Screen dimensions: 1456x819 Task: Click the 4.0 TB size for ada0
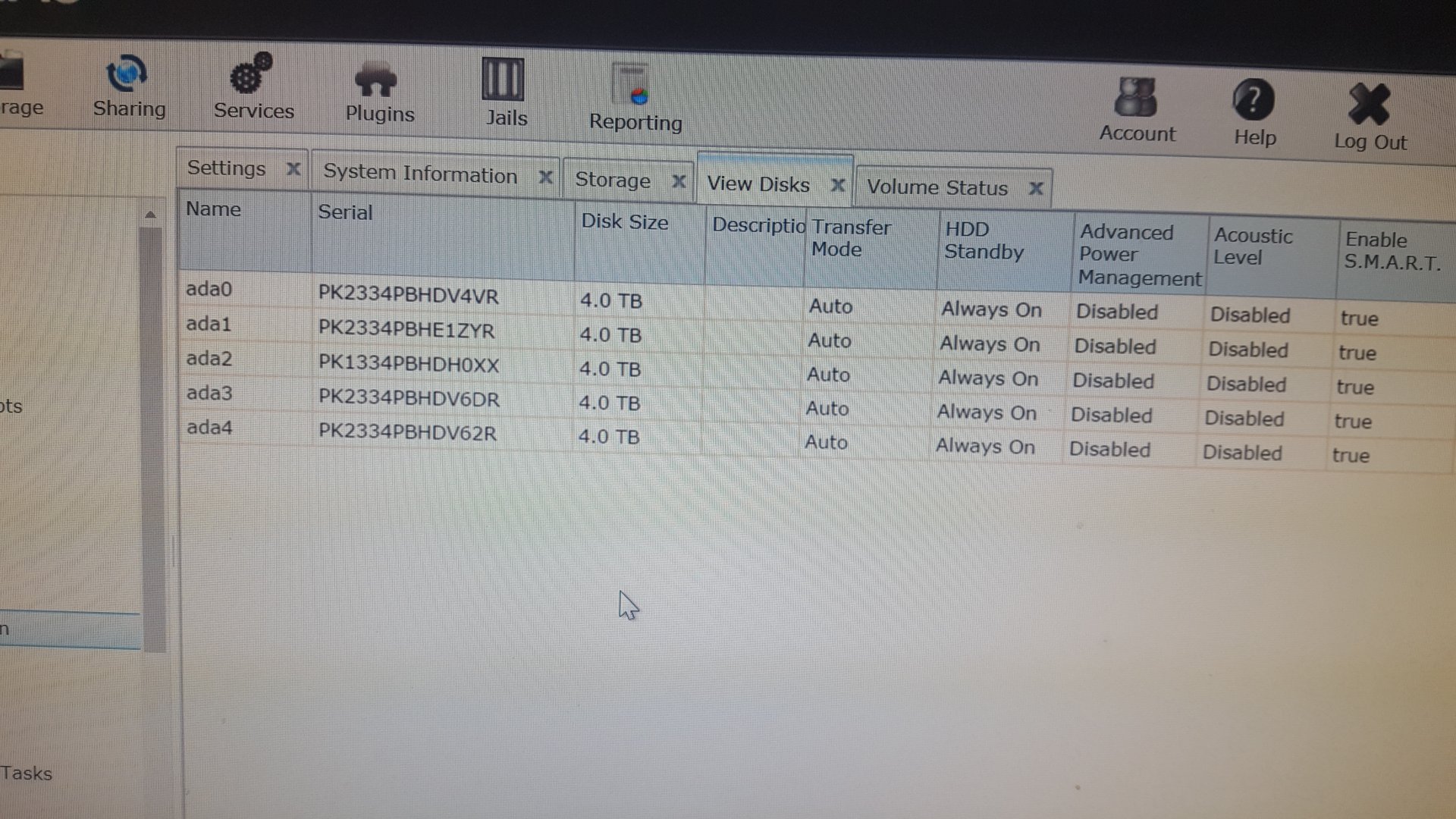[x=611, y=300]
